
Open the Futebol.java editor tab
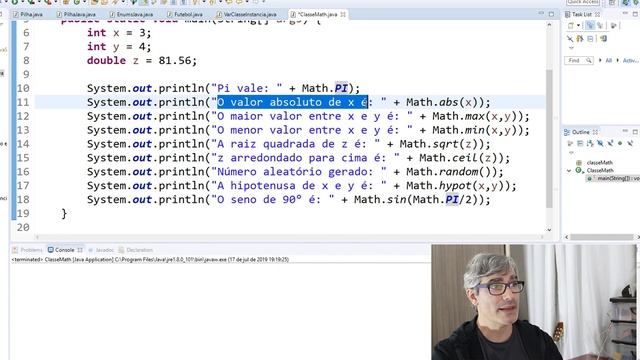click(185, 14)
